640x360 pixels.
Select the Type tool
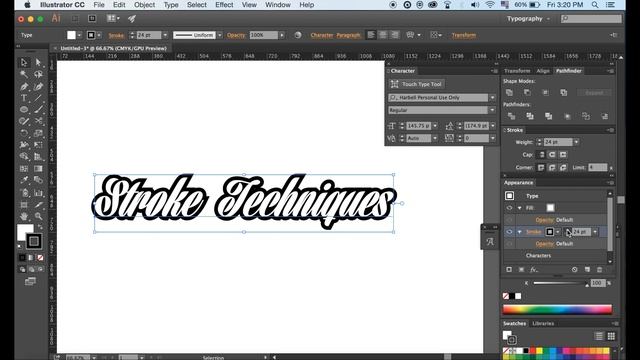[x=24, y=98]
